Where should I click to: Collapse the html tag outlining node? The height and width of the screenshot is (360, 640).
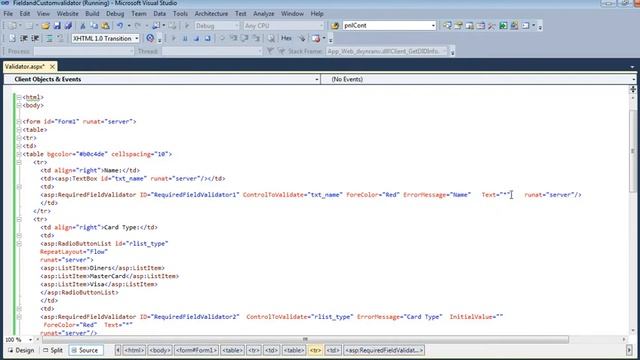coord(19,97)
